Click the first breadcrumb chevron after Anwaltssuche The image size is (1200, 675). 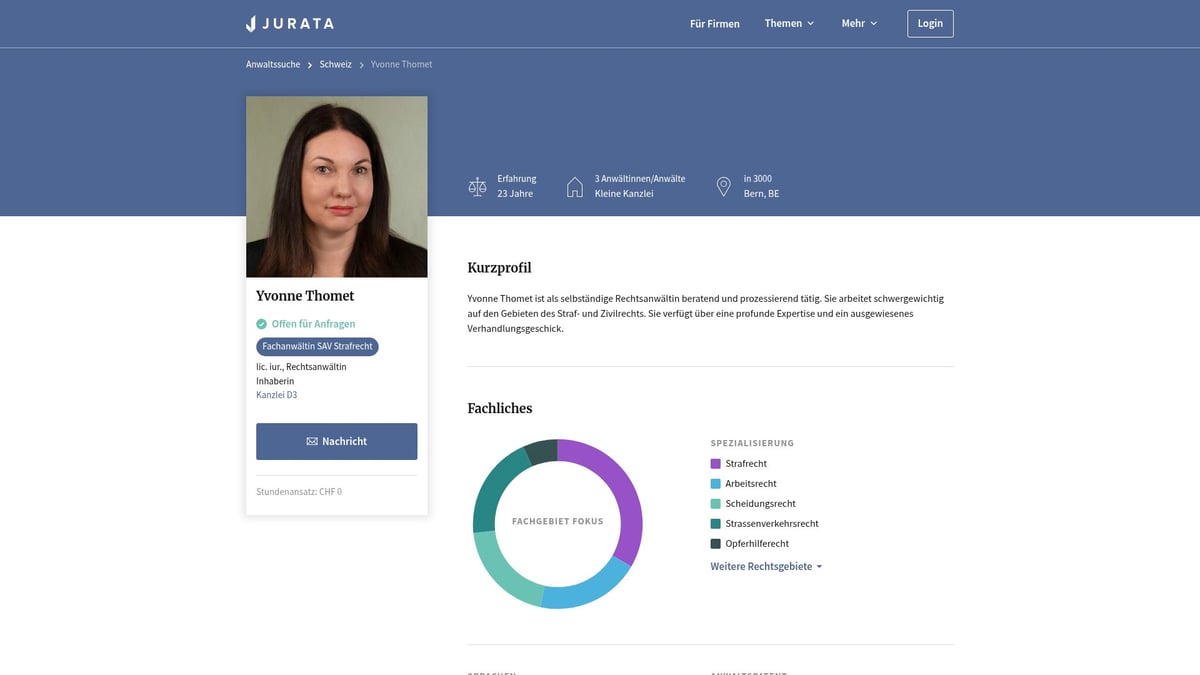(x=310, y=65)
